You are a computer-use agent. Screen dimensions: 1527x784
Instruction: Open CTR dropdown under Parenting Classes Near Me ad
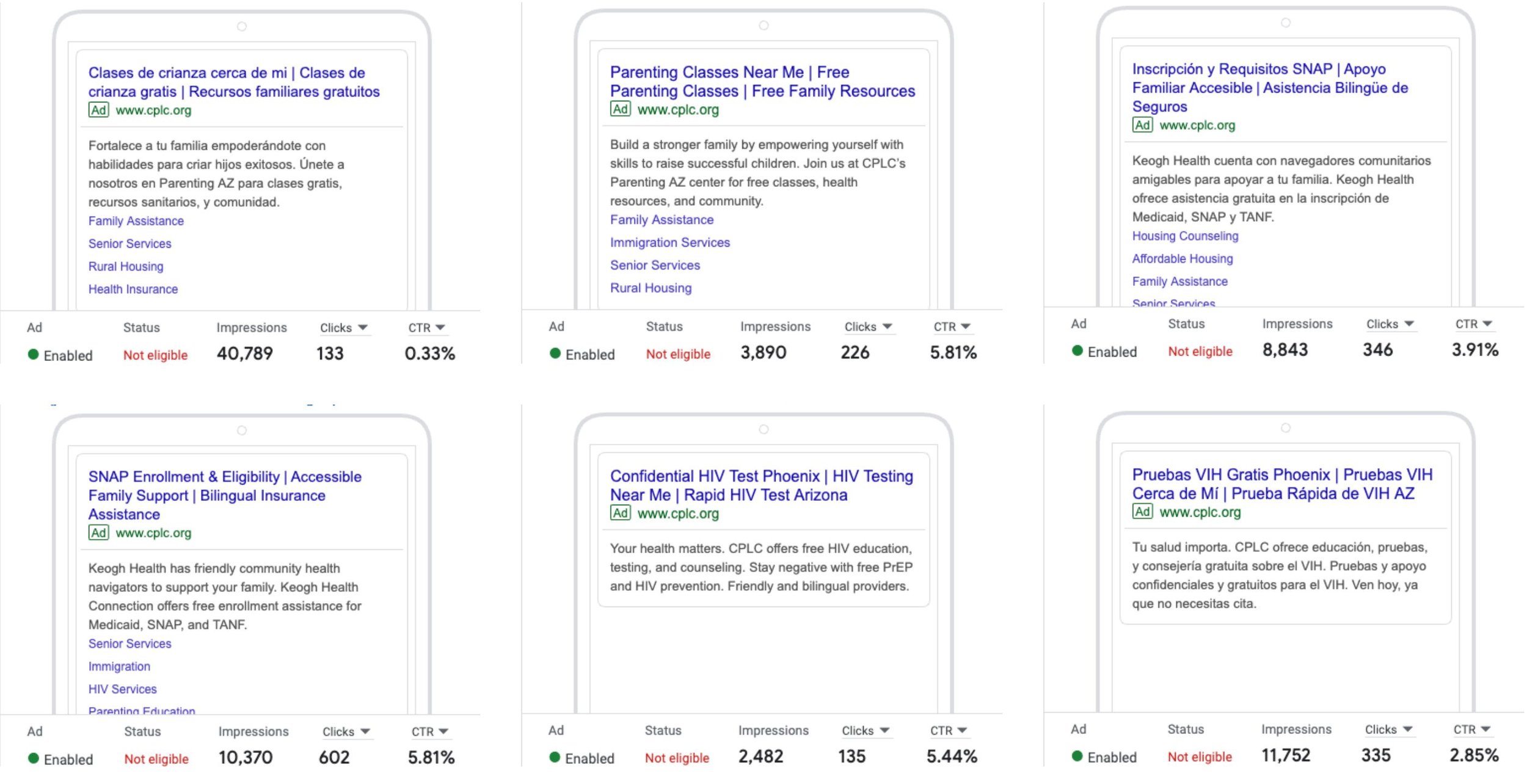click(952, 327)
